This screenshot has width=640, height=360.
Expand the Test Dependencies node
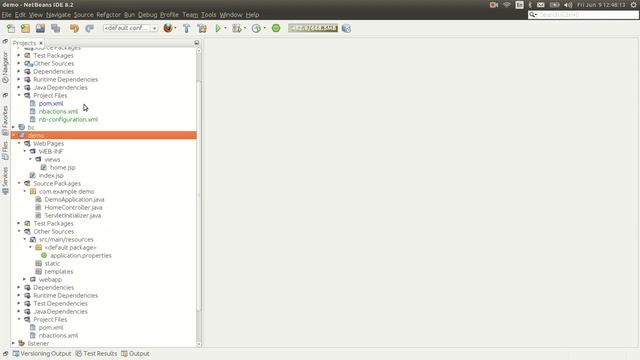pos(19,303)
